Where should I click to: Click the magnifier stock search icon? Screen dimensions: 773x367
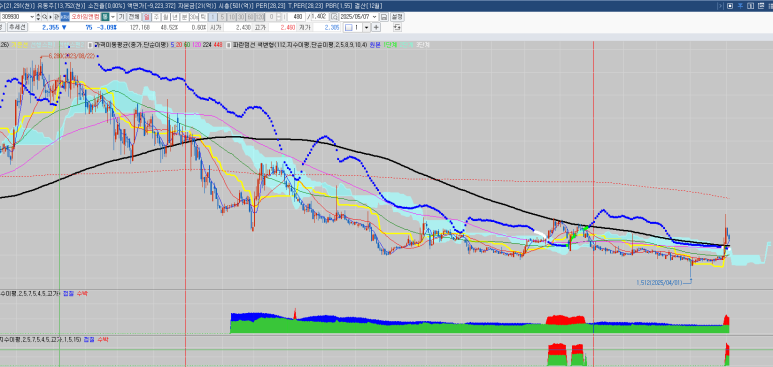tap(44, 17)
